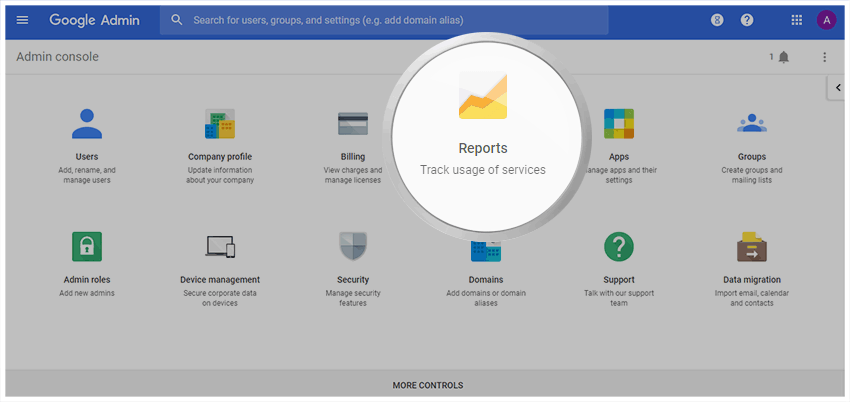Click the Billing label
850x402 pixels.
point(353,157)
